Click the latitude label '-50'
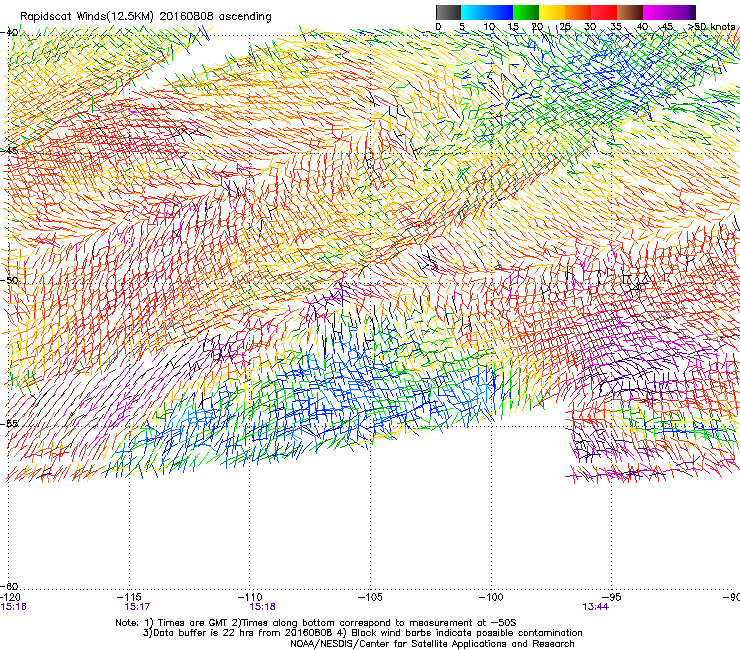 (x=9, y=280)
